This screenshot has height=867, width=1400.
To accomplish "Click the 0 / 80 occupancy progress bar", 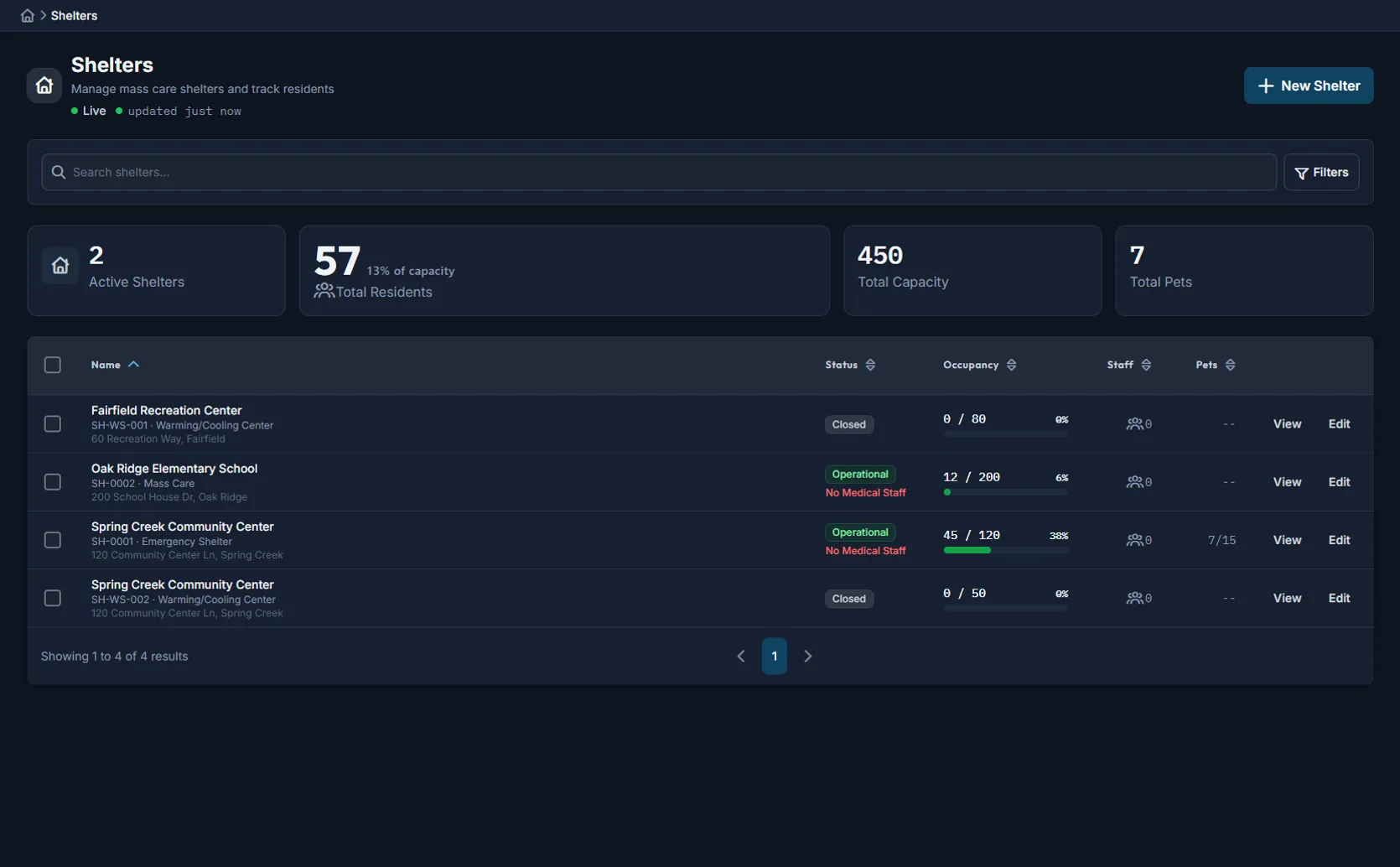I will (x=1006, y=434).
